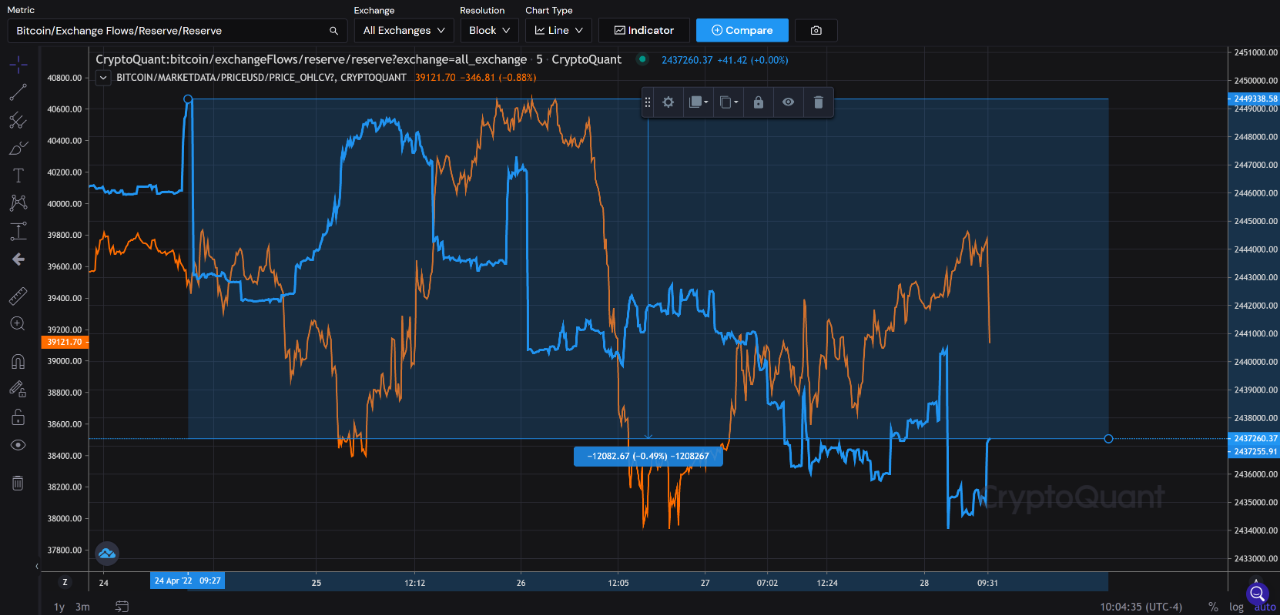Collapse left toolbar with small arrow
The width and height of the screenshot is (1280, 615).
pos(37,567)
